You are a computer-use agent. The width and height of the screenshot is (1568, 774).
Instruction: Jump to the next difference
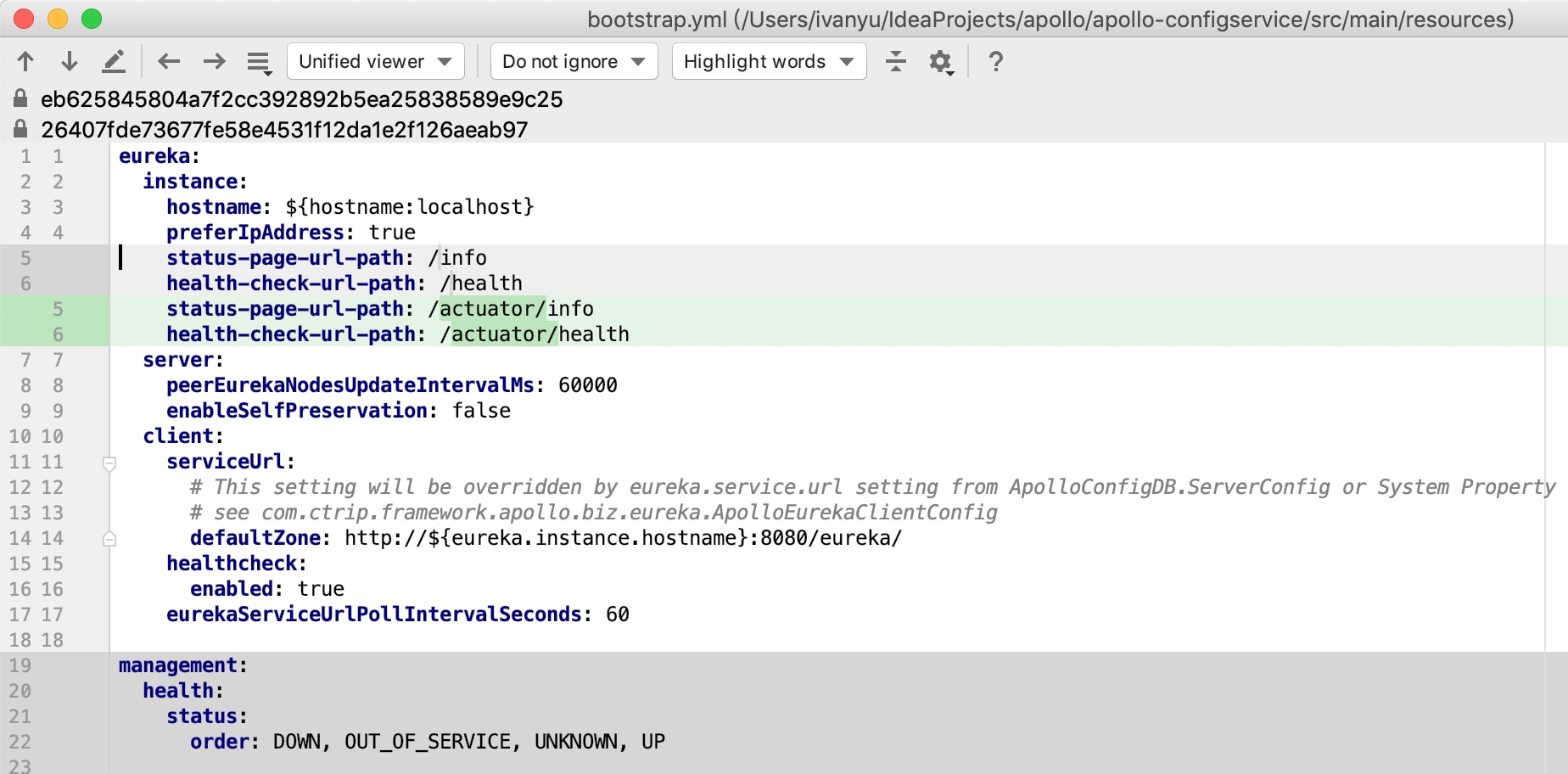point(68,60)
